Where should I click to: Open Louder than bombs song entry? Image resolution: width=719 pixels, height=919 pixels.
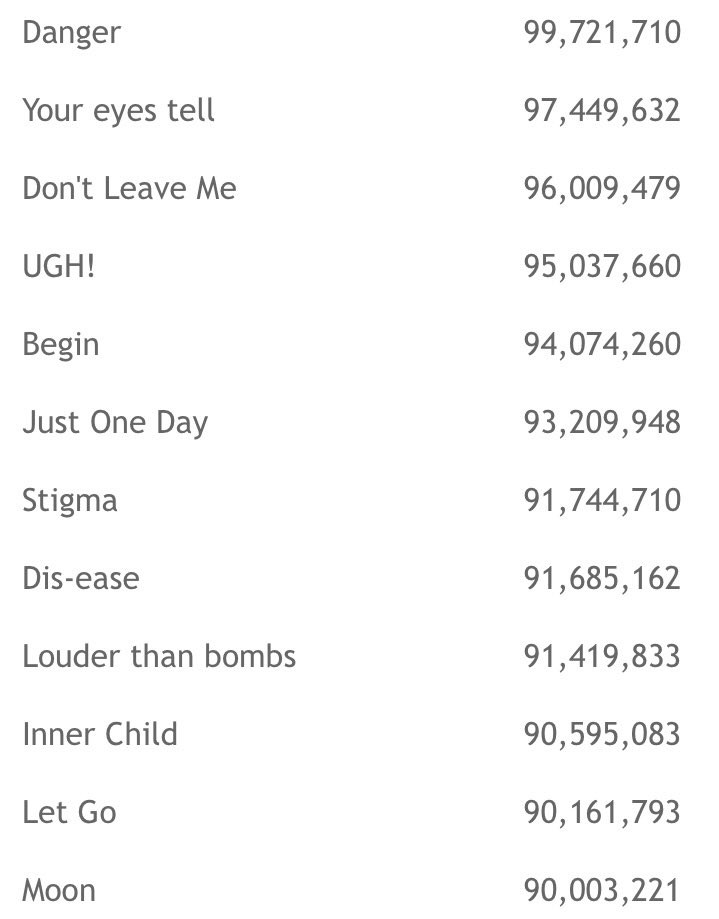pos(159,656)
